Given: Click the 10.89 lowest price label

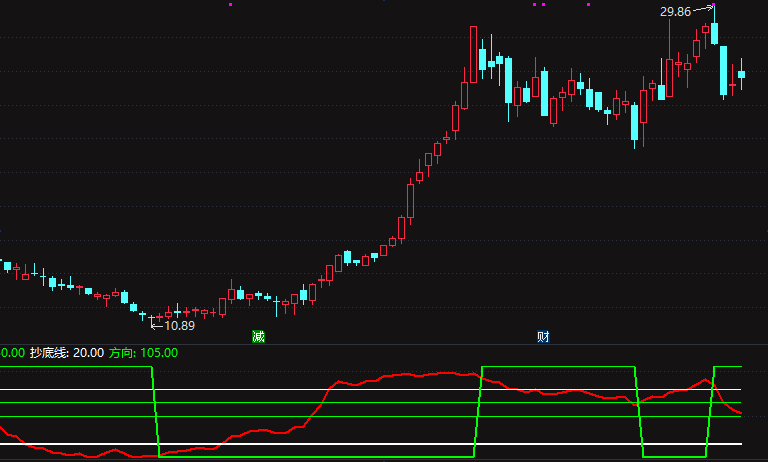Looking at the screenshot, I should click(179, 326).
